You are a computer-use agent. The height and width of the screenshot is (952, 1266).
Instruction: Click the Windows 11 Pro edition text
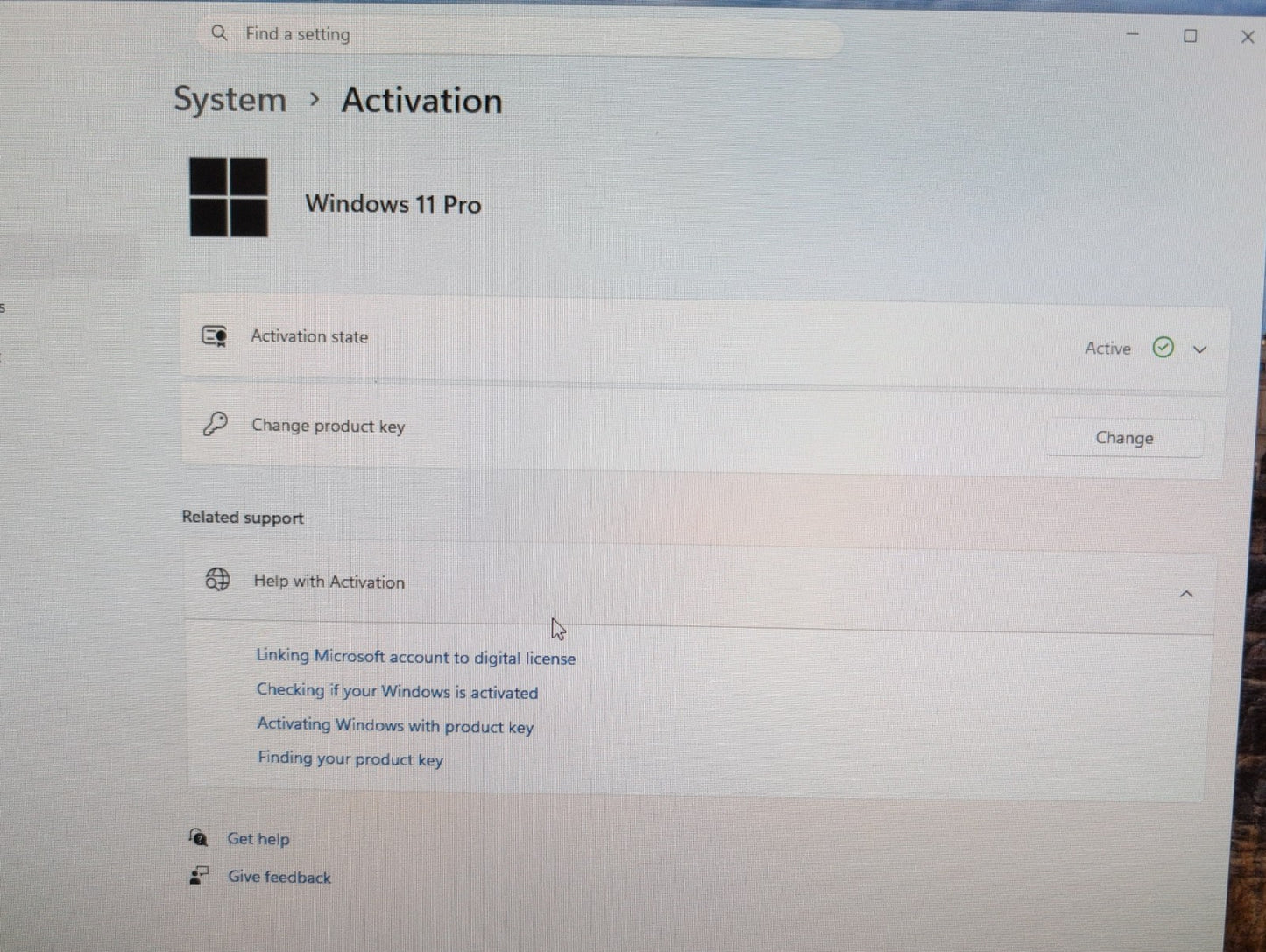(x=393, y=204)
